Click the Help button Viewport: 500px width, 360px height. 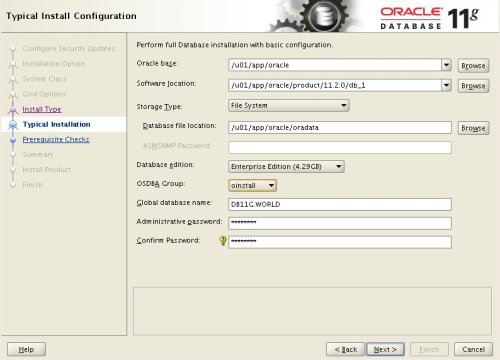26,349
